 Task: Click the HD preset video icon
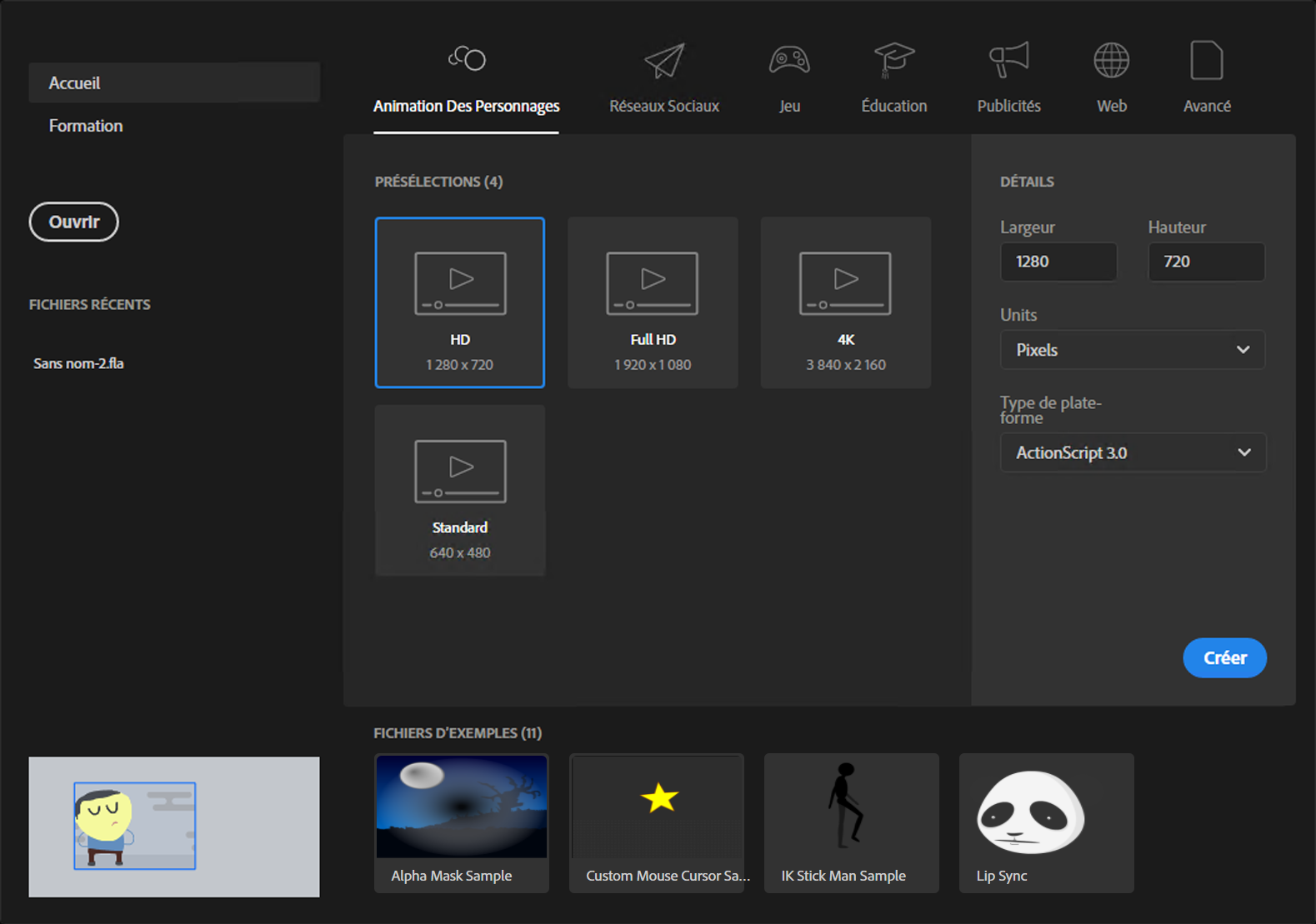coord(460,283)
